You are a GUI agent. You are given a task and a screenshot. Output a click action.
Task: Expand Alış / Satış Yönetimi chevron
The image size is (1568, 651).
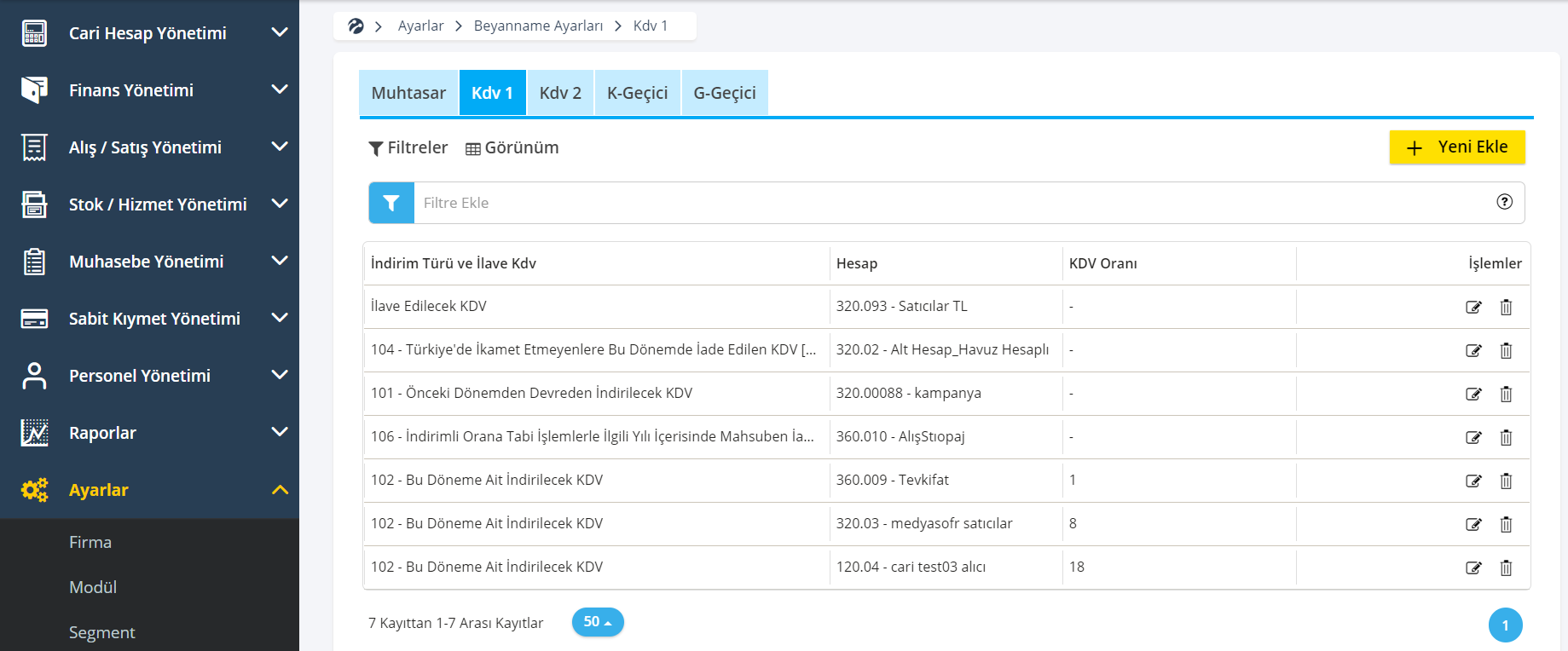pos(279,147)
